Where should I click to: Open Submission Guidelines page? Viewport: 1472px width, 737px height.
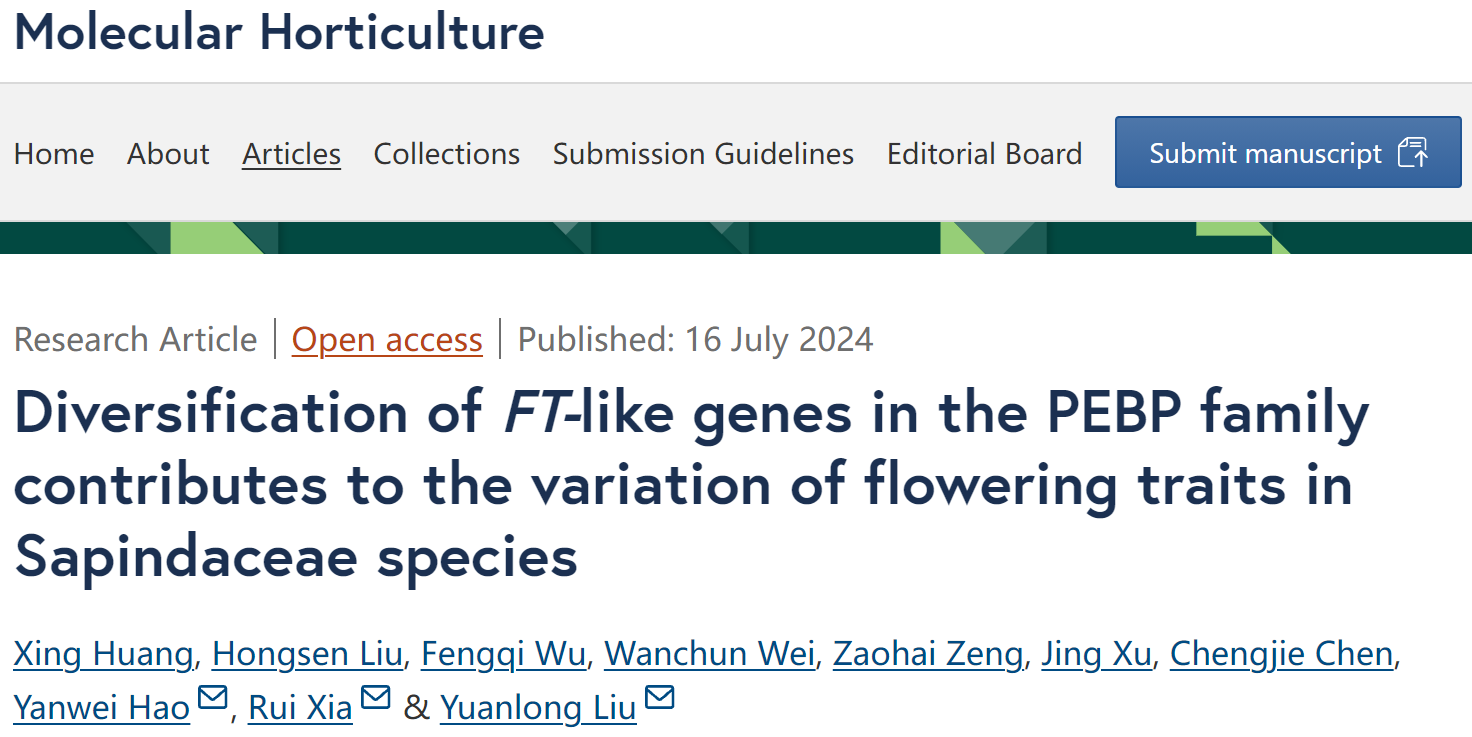coord(703,154)
